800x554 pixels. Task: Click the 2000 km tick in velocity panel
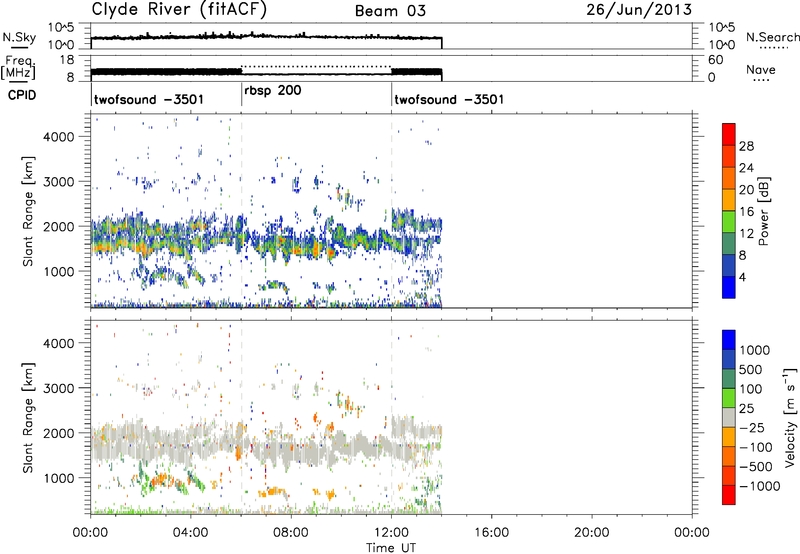click(58, 433)
